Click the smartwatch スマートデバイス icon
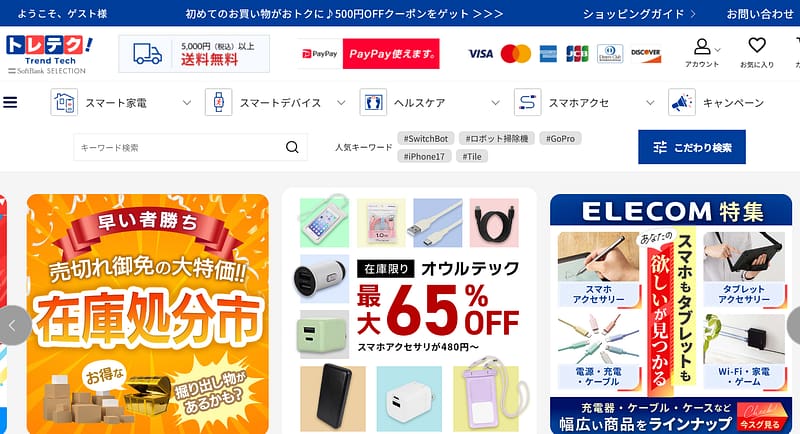The height and width of the screenshot is (434, 800). (x=219, y=102)
